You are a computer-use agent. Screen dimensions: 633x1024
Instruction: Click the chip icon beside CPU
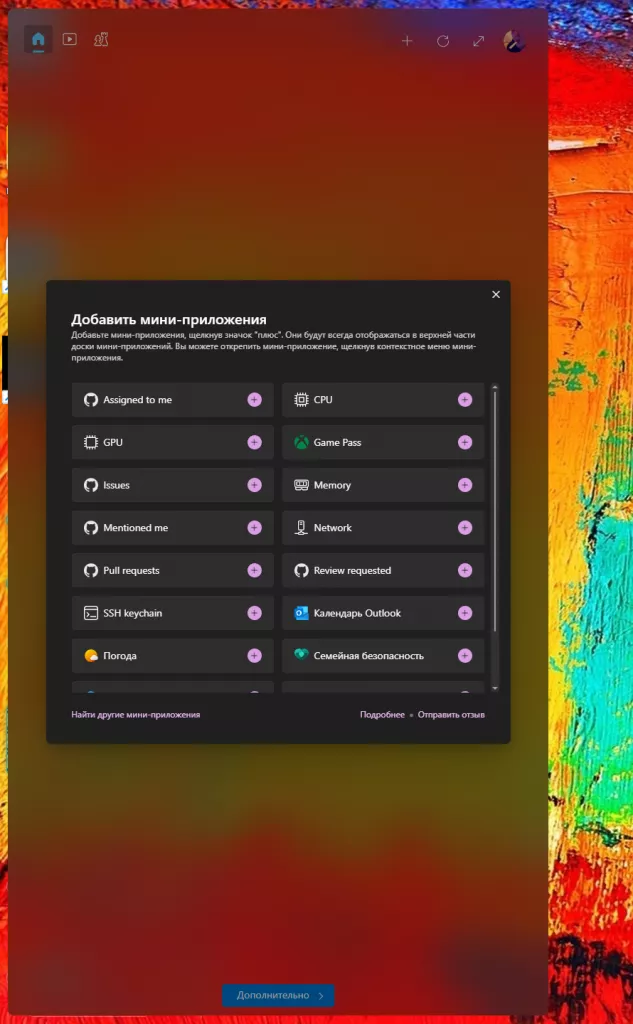(301, 400)
